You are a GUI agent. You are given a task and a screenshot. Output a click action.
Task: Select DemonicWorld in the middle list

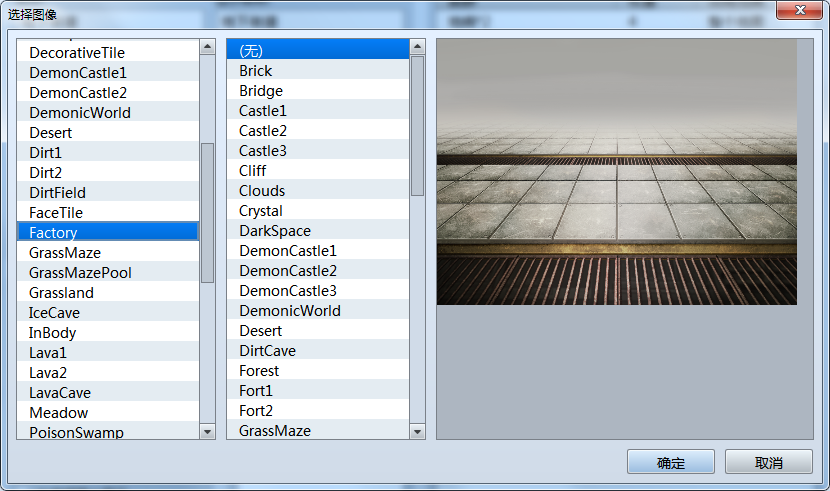[318, 311]
